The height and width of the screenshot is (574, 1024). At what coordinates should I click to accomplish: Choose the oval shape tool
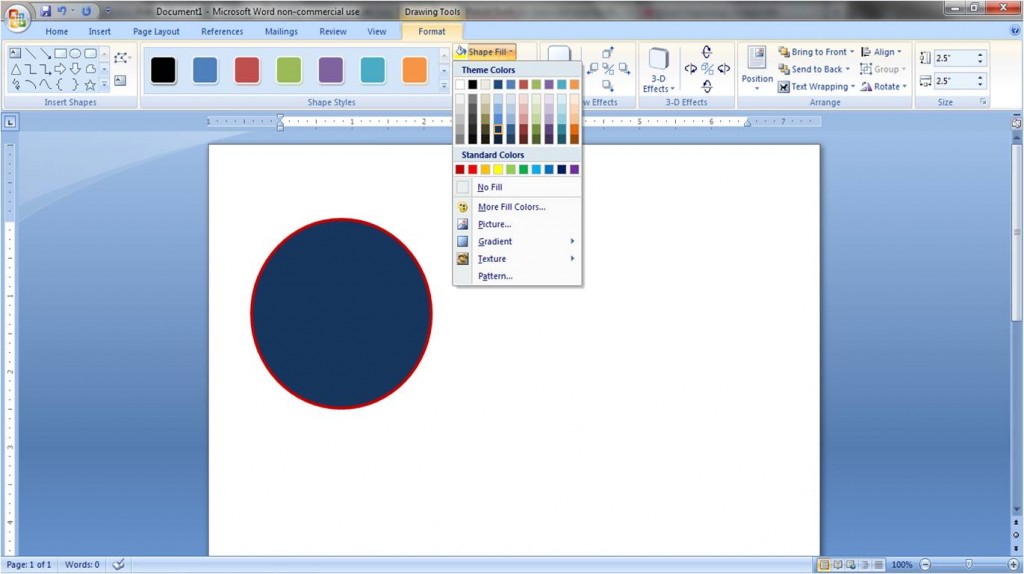[75, 53]
